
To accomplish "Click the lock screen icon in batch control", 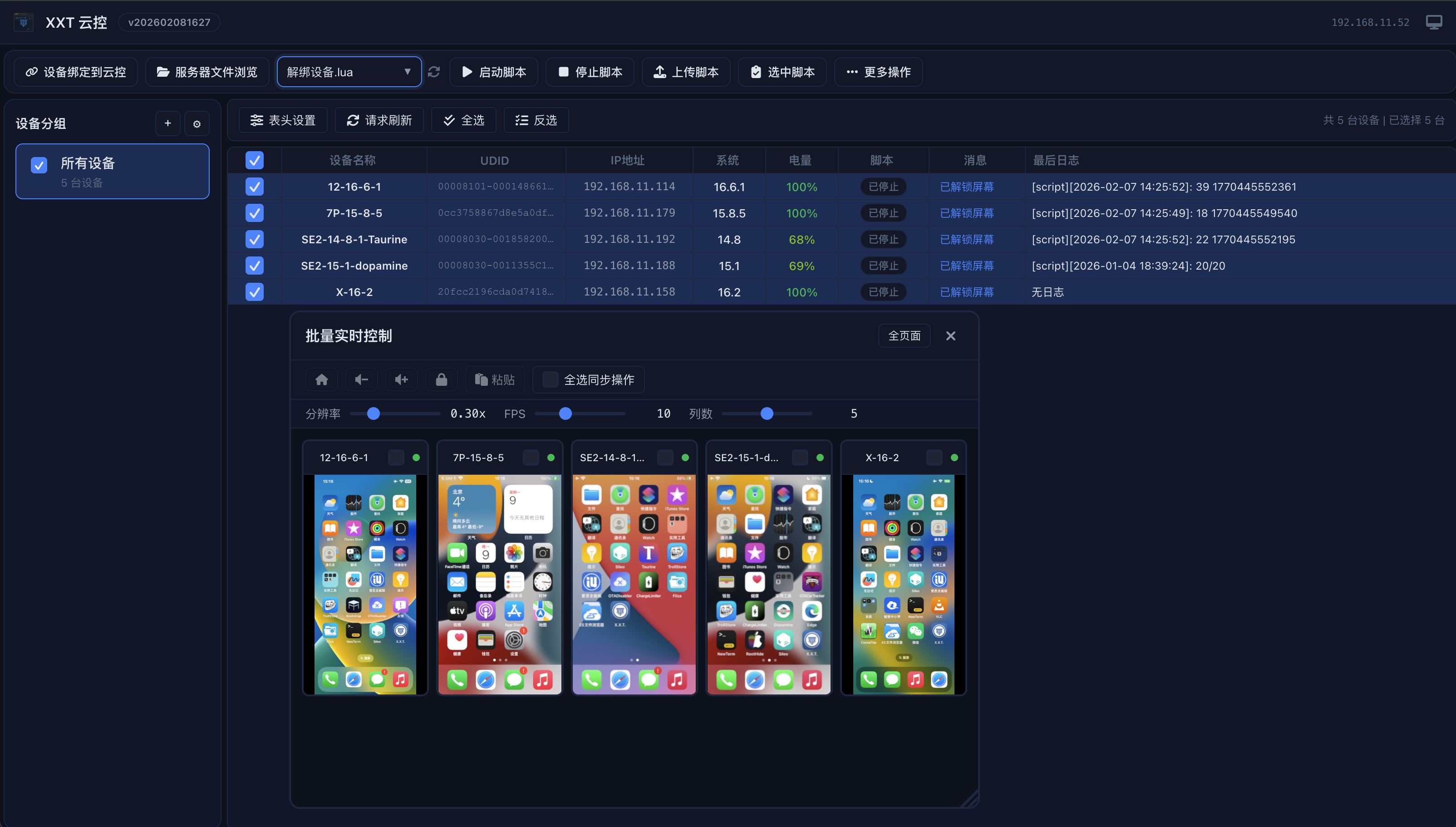I will coord(441,379).
